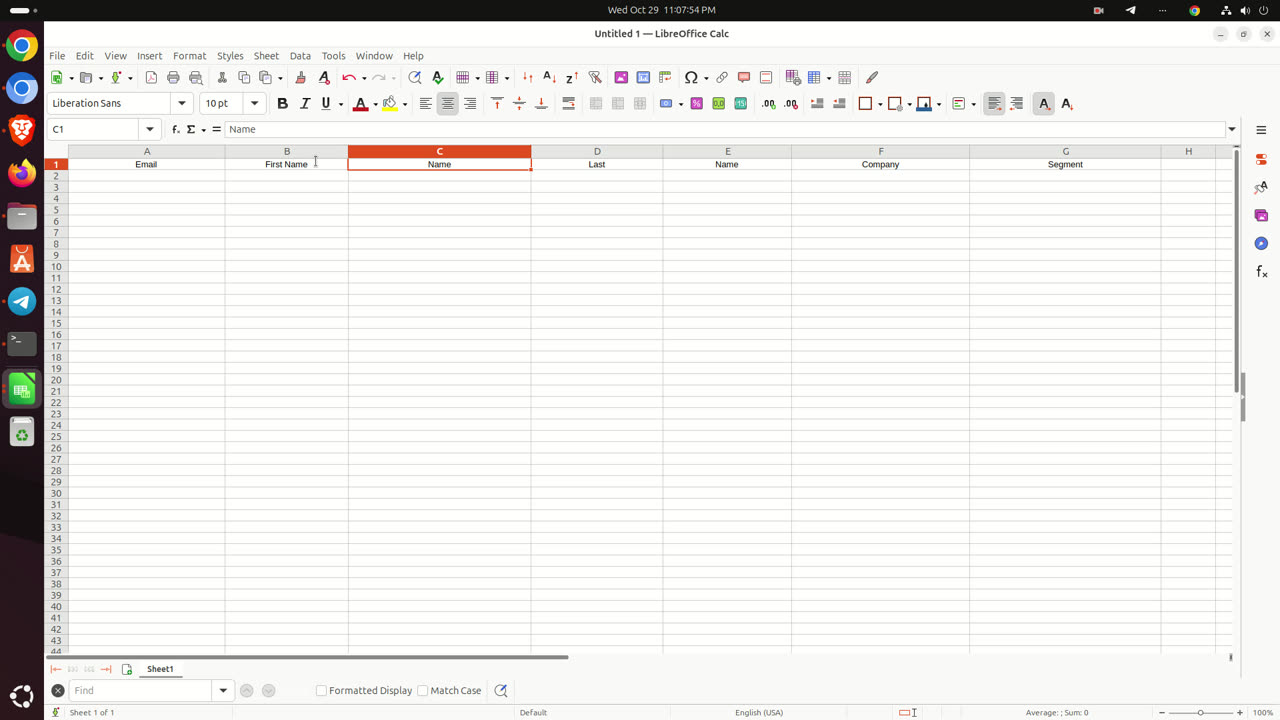This screenshot has width=1280, height=720.
Task: Adjust the zoom slider
Action: 1201,713
